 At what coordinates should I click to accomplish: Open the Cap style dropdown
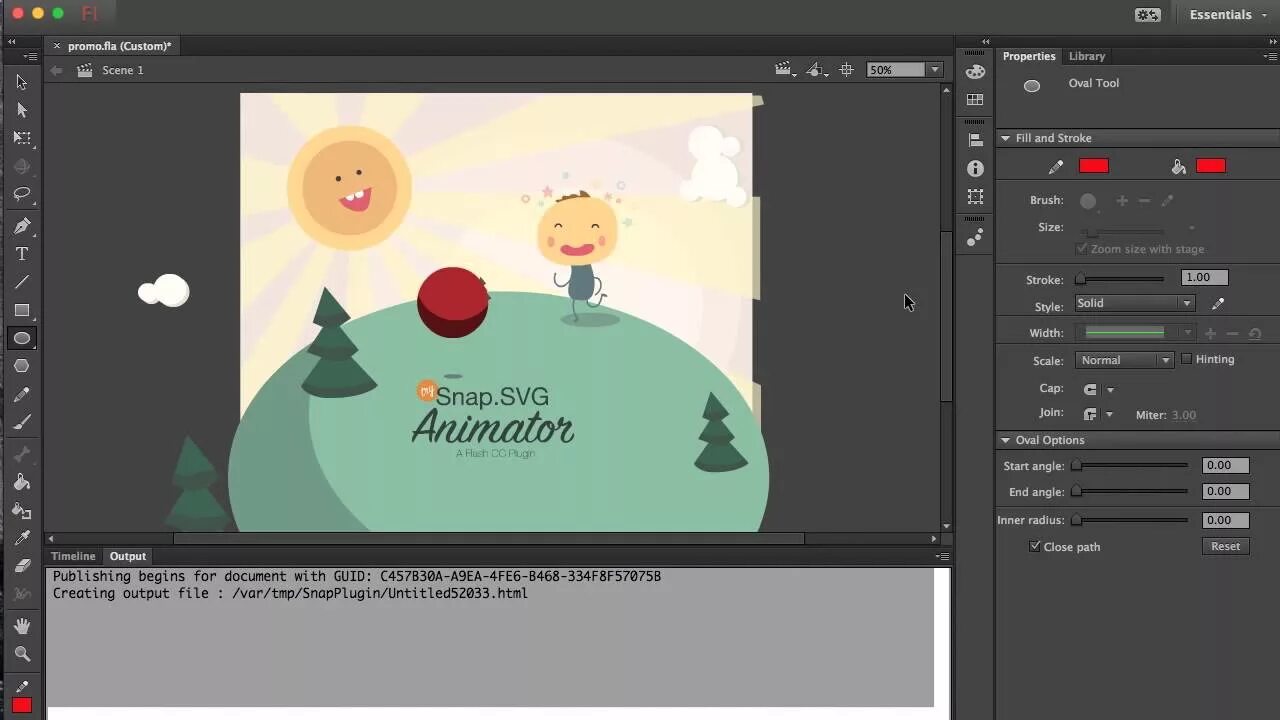[1098, 389]
